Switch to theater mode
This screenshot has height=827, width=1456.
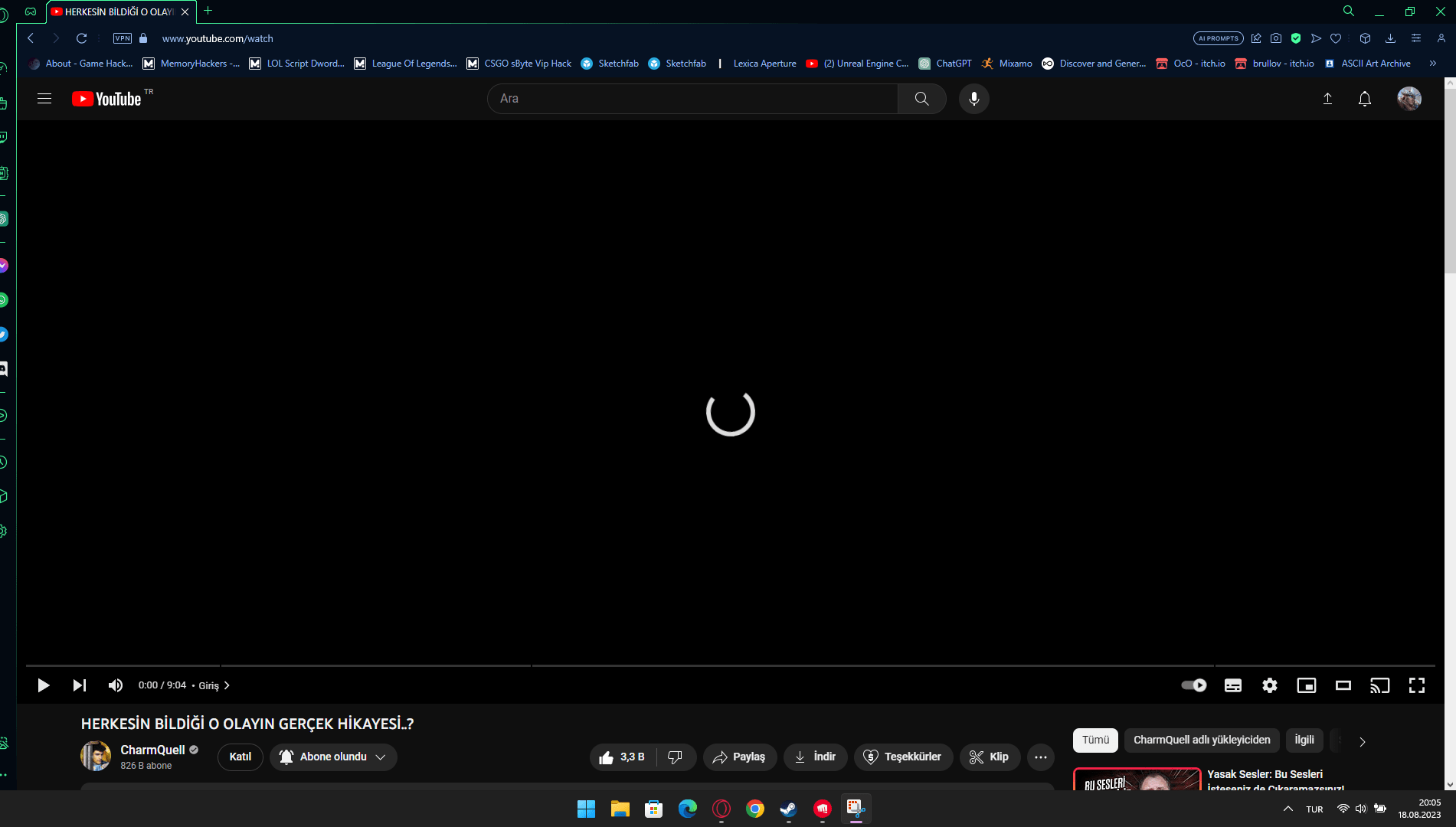(1343, 685)
